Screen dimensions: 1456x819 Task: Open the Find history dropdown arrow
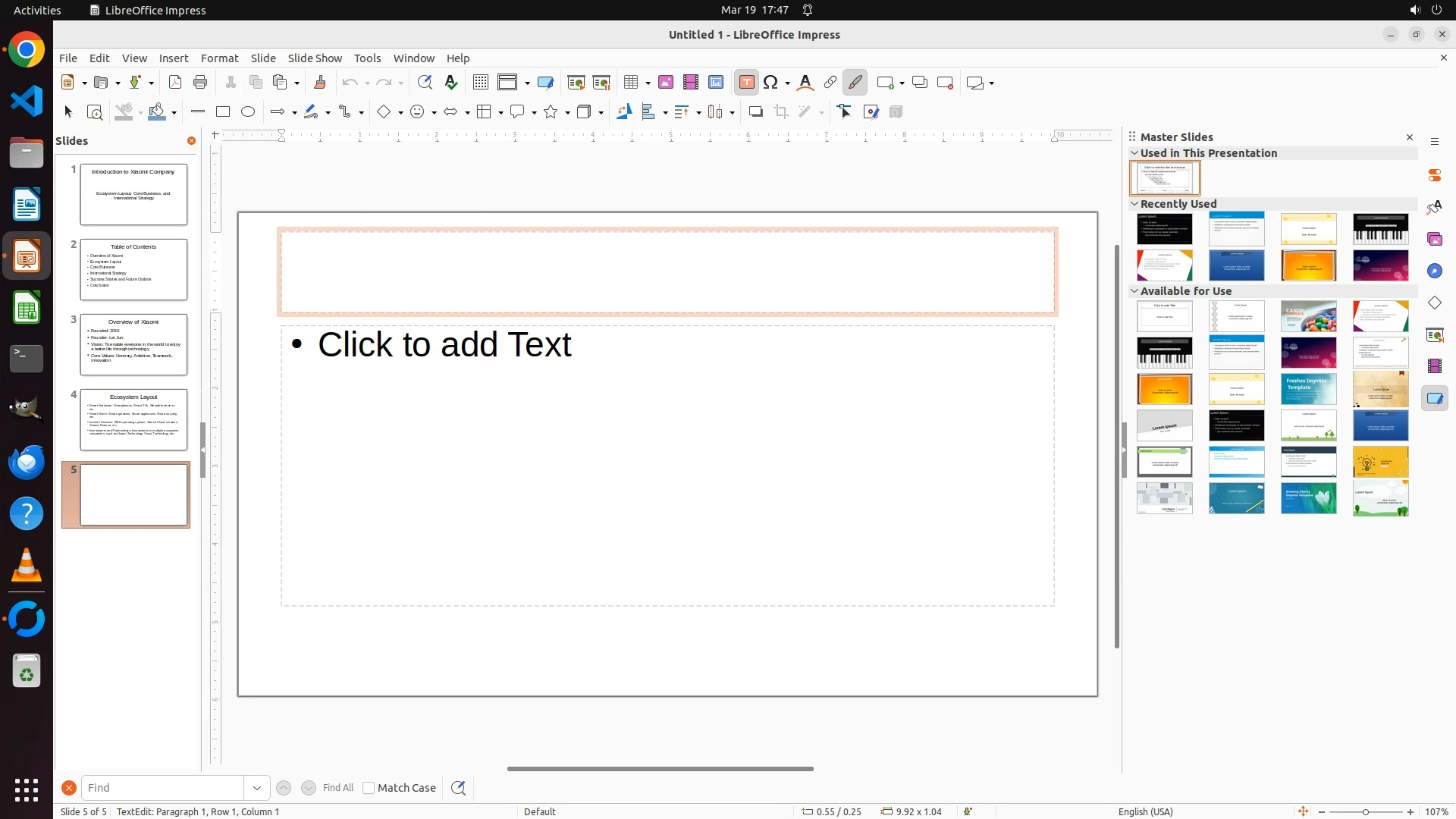257,788
